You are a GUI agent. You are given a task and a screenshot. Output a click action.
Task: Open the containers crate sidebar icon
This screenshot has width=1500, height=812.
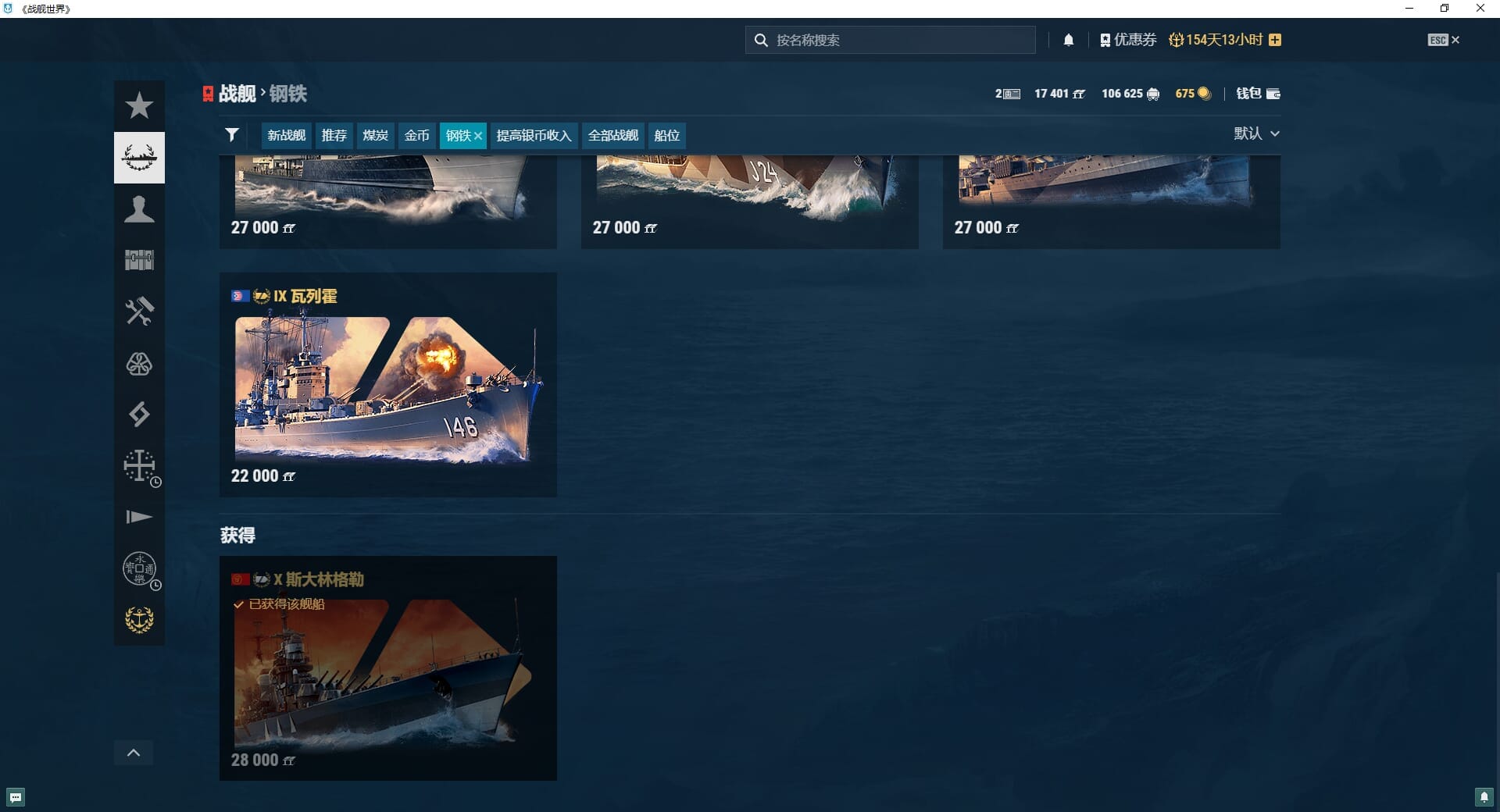139,260
